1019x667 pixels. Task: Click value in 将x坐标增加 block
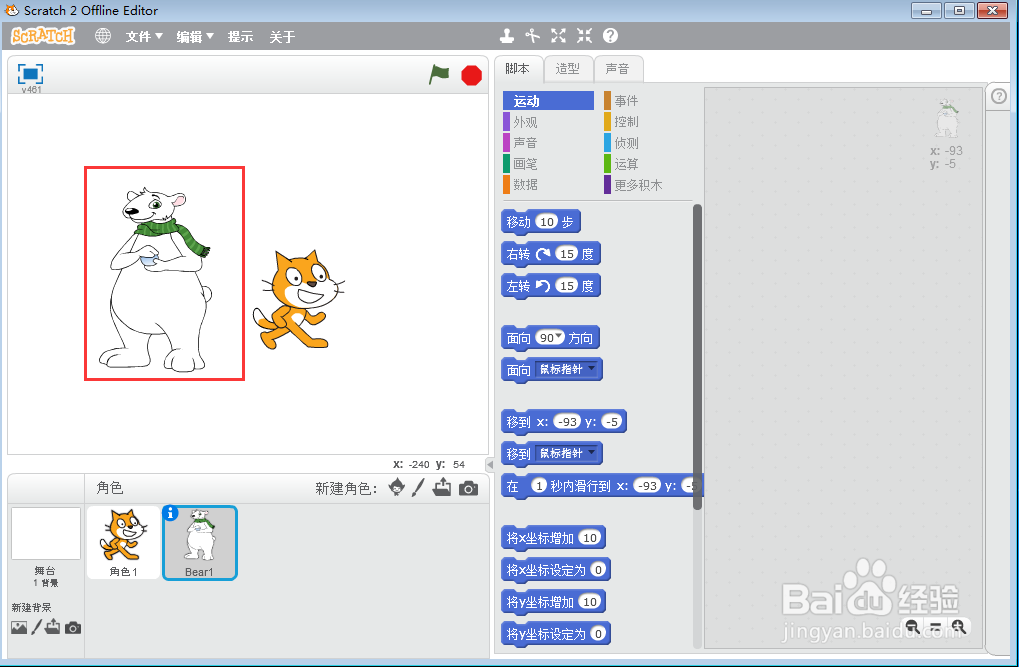[590, 538]
